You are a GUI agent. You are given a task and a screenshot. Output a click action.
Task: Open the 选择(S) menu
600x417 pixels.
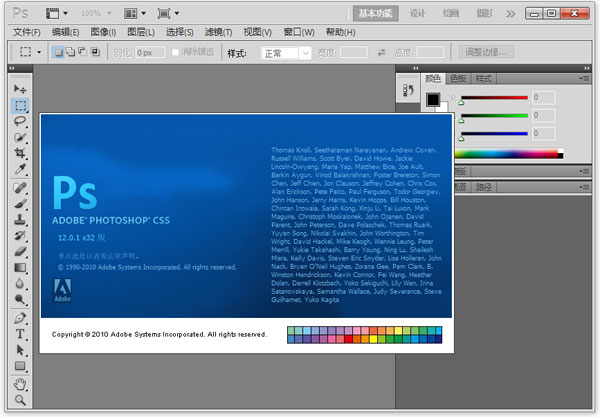tap(179, 32)
